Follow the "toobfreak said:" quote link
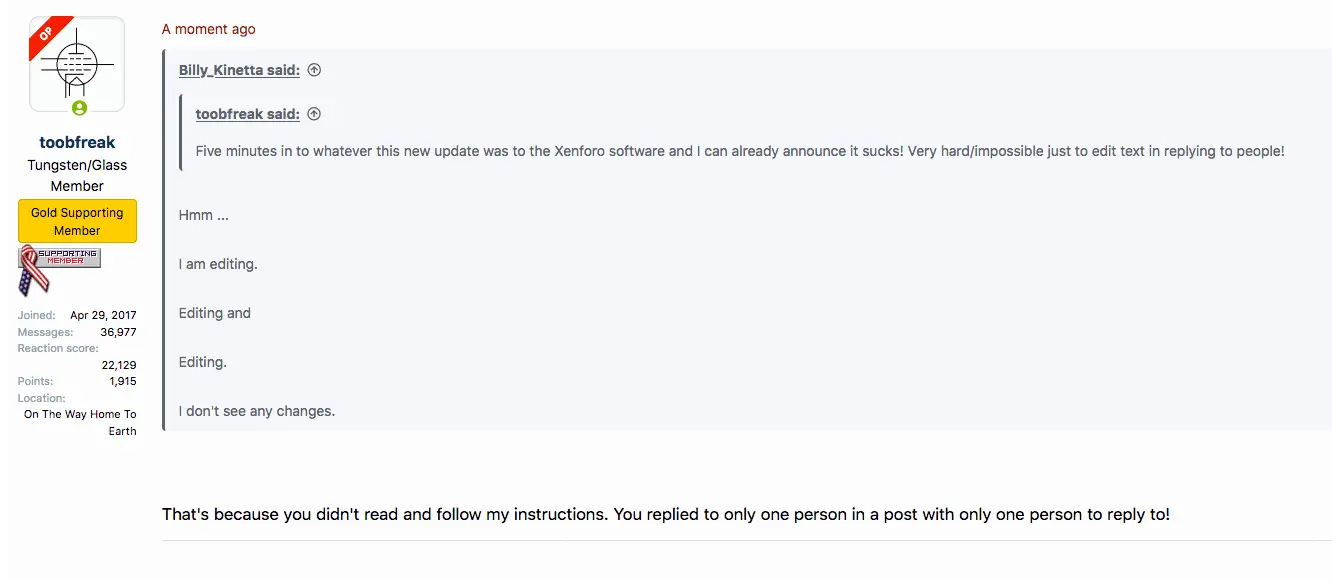This screenshot has width=1332, height=581. 247,114
